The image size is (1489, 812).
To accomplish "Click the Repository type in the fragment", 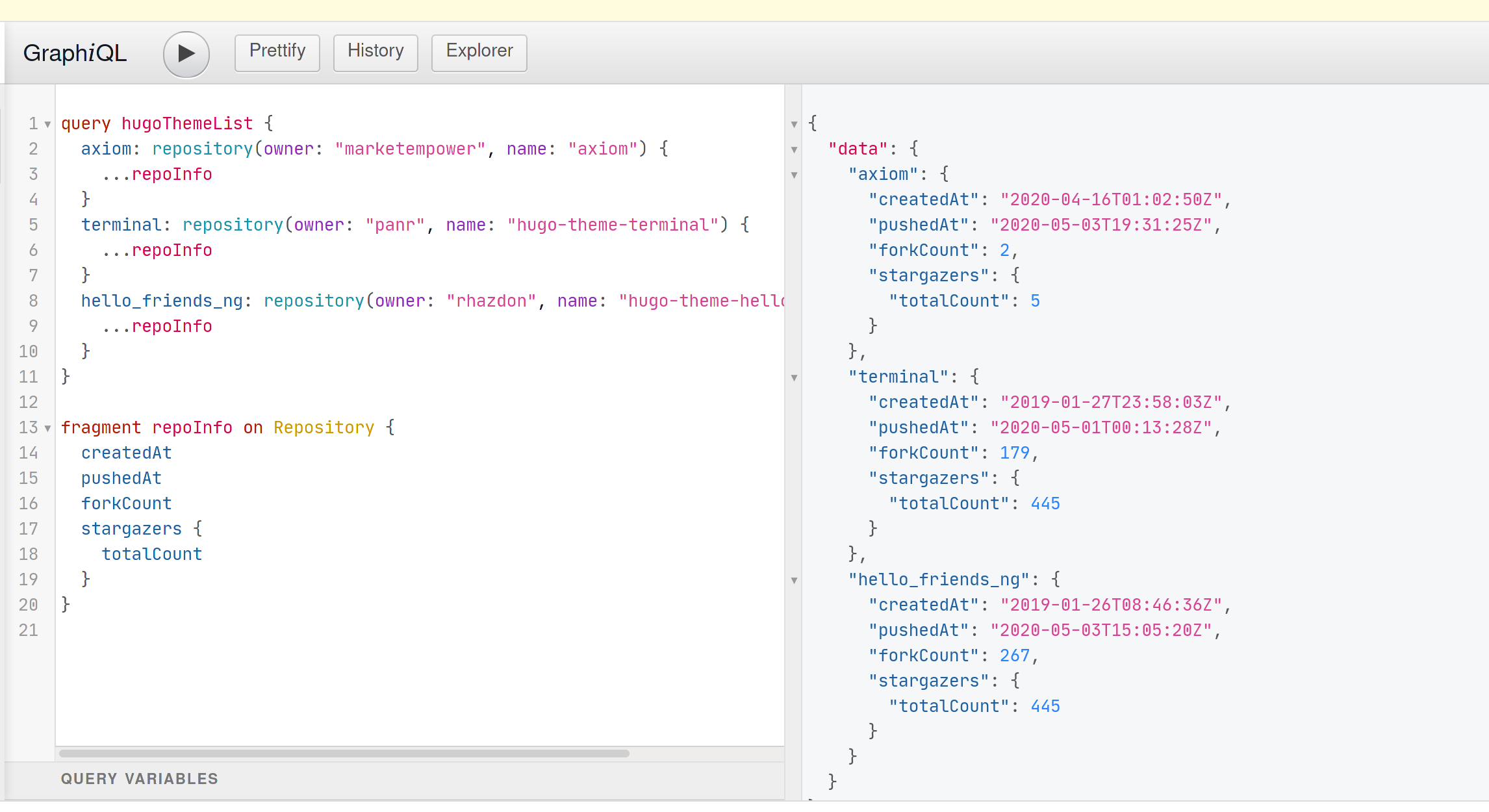I will 324,427.
